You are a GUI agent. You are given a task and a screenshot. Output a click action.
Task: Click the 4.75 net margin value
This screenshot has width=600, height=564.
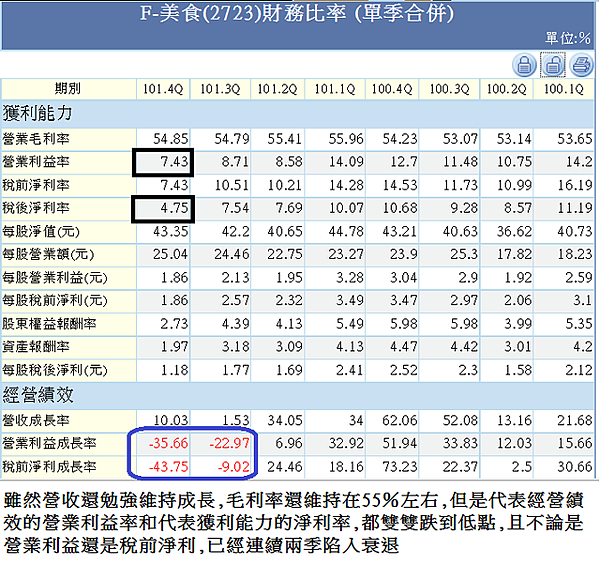click(x=174, y=208)
